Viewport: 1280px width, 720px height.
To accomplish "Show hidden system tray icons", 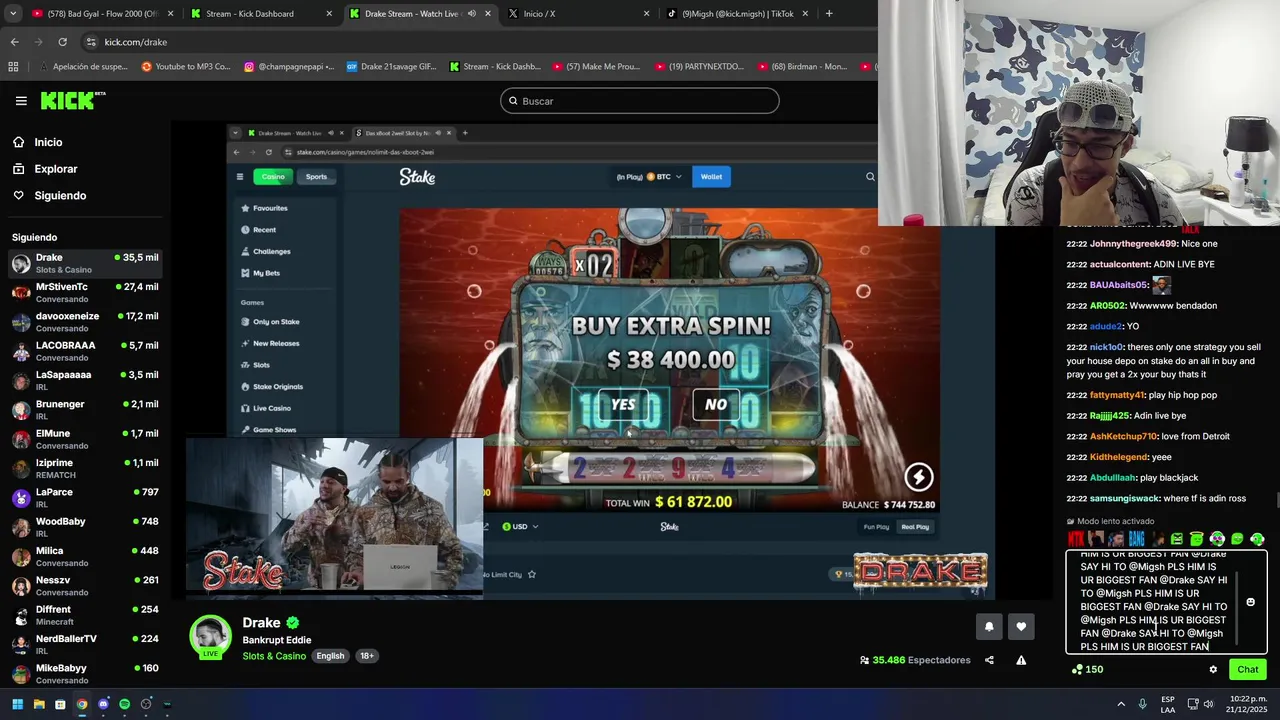I will (1121, 704).
